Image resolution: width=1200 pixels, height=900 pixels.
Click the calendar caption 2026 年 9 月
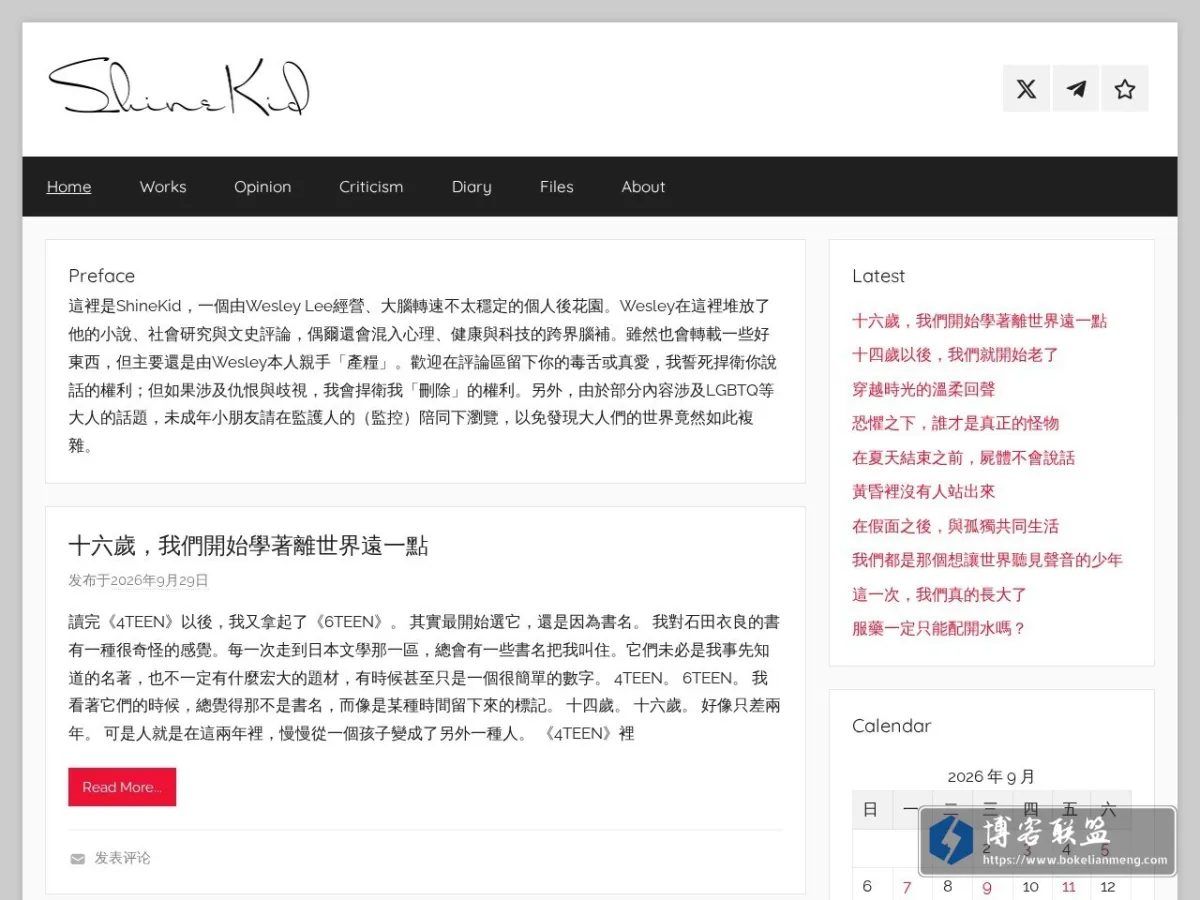pyautogui.click(x=991, y=777)
